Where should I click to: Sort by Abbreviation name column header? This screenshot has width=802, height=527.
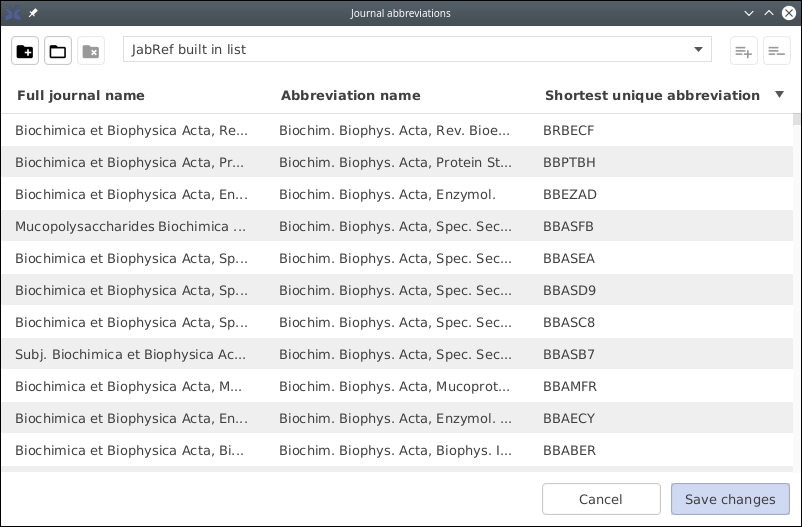coord(350,96)
